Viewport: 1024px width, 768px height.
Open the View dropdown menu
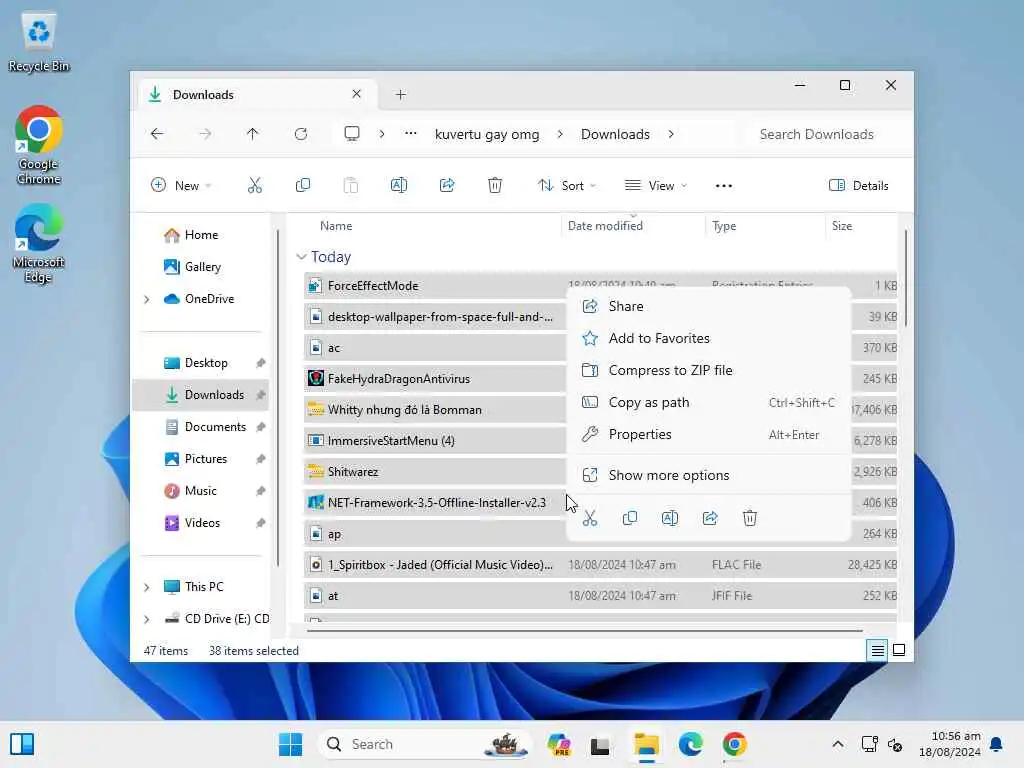point(656,185)
